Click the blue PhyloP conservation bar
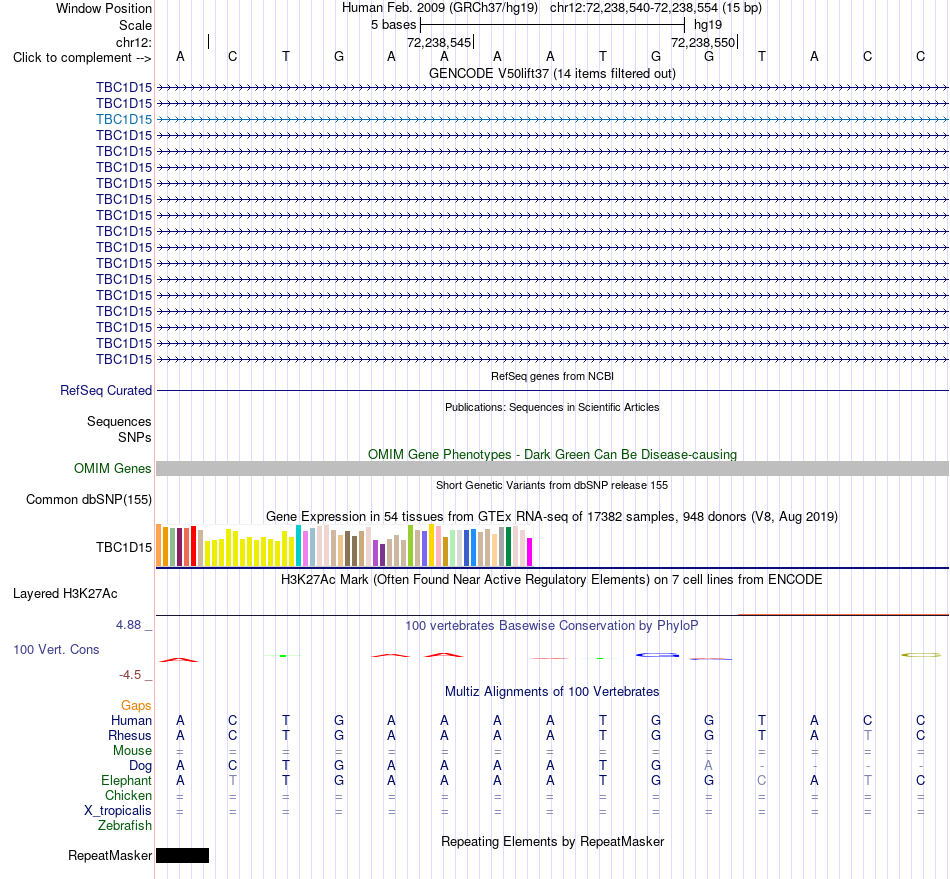The height and width of the screenshot is (879, 950). [657, 655]
